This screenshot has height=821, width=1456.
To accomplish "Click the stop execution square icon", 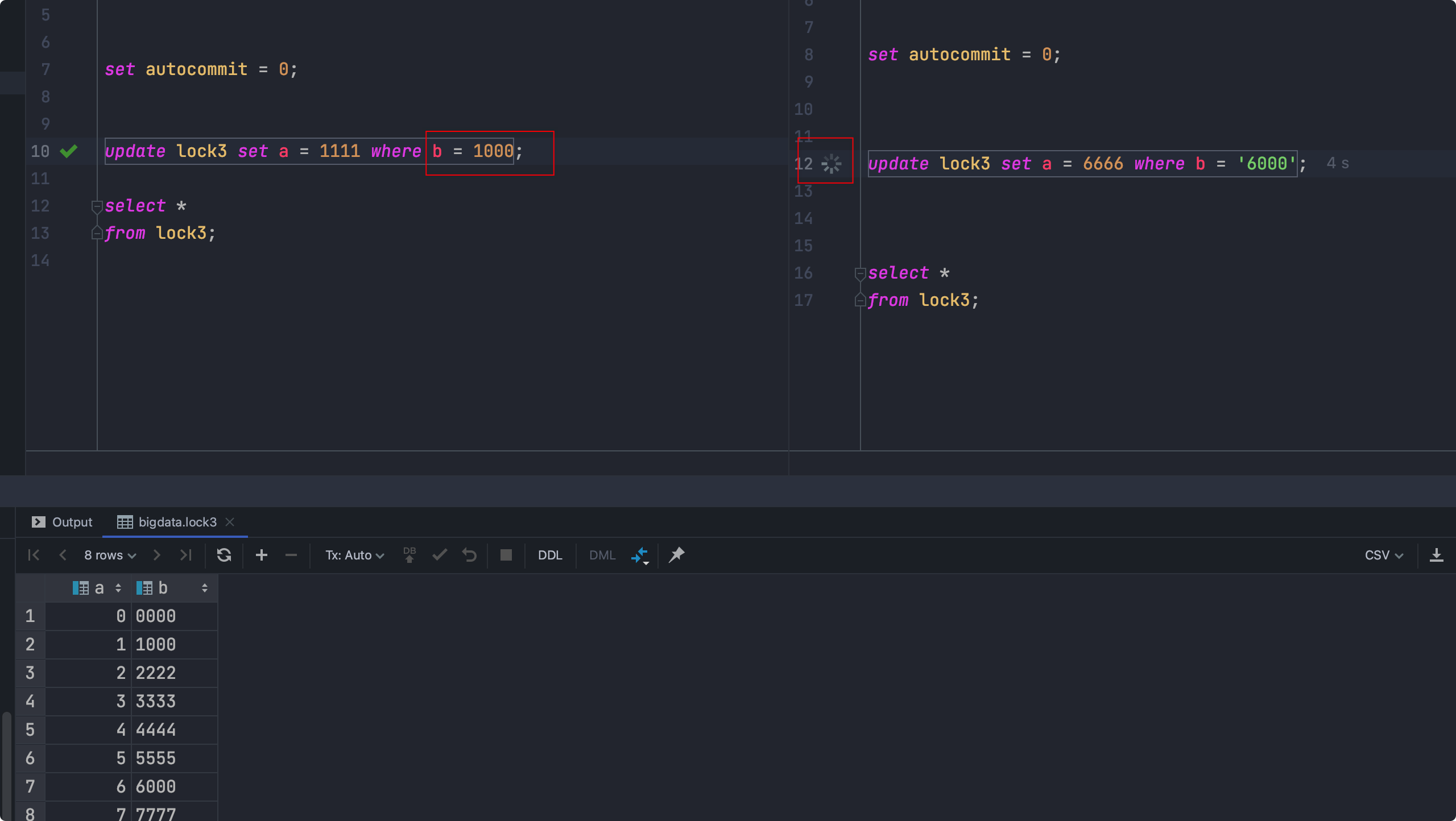I will coord(506,555).
